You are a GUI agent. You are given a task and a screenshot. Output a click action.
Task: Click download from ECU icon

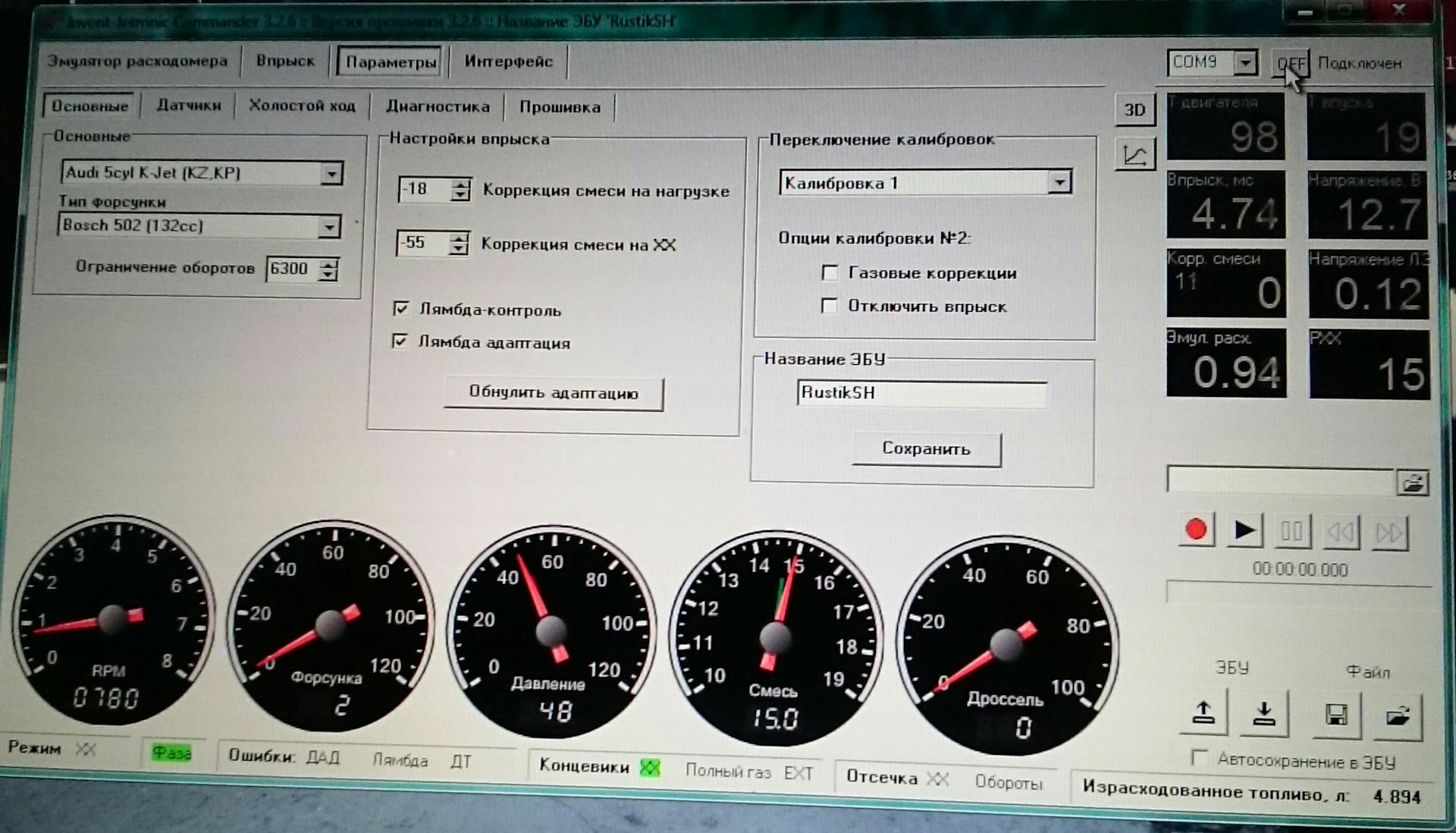pos(1263,714)
